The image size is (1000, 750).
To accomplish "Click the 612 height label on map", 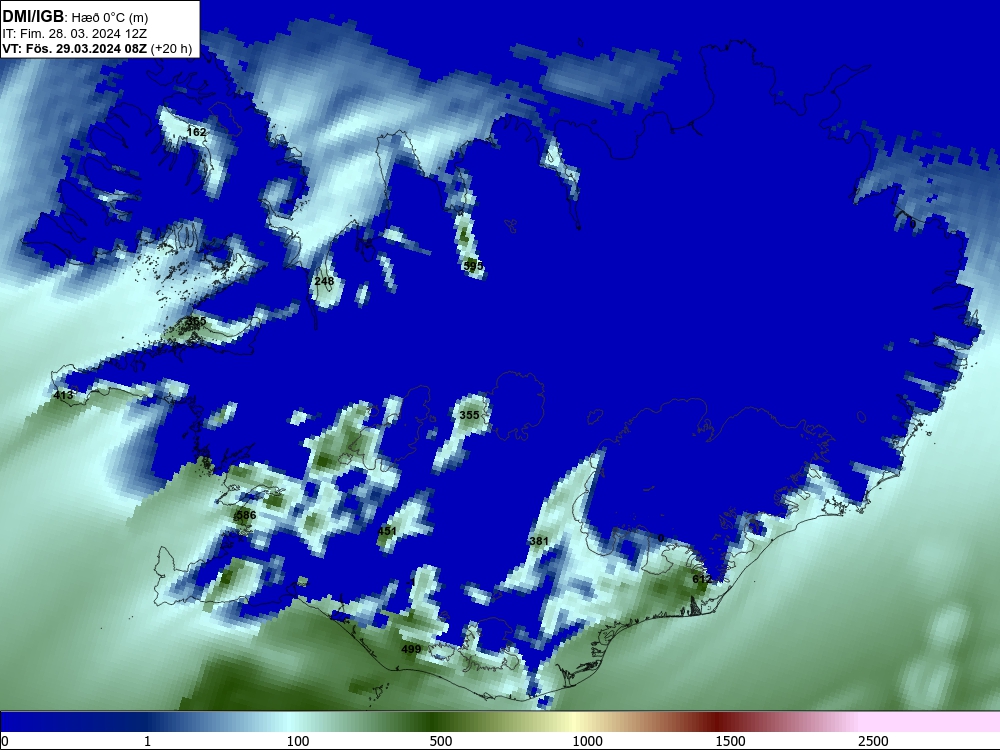I will pyautogui.click(x=702, y=579).
